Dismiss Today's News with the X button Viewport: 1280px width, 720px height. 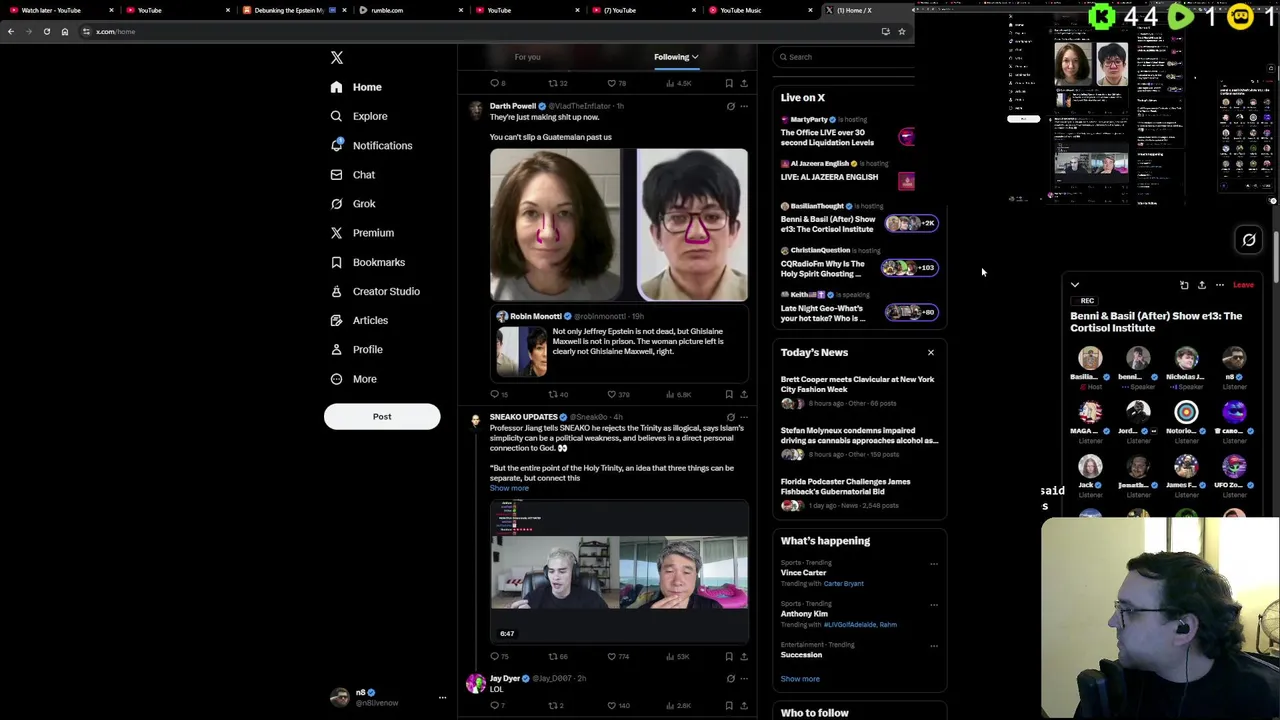[x=931, y=352]
